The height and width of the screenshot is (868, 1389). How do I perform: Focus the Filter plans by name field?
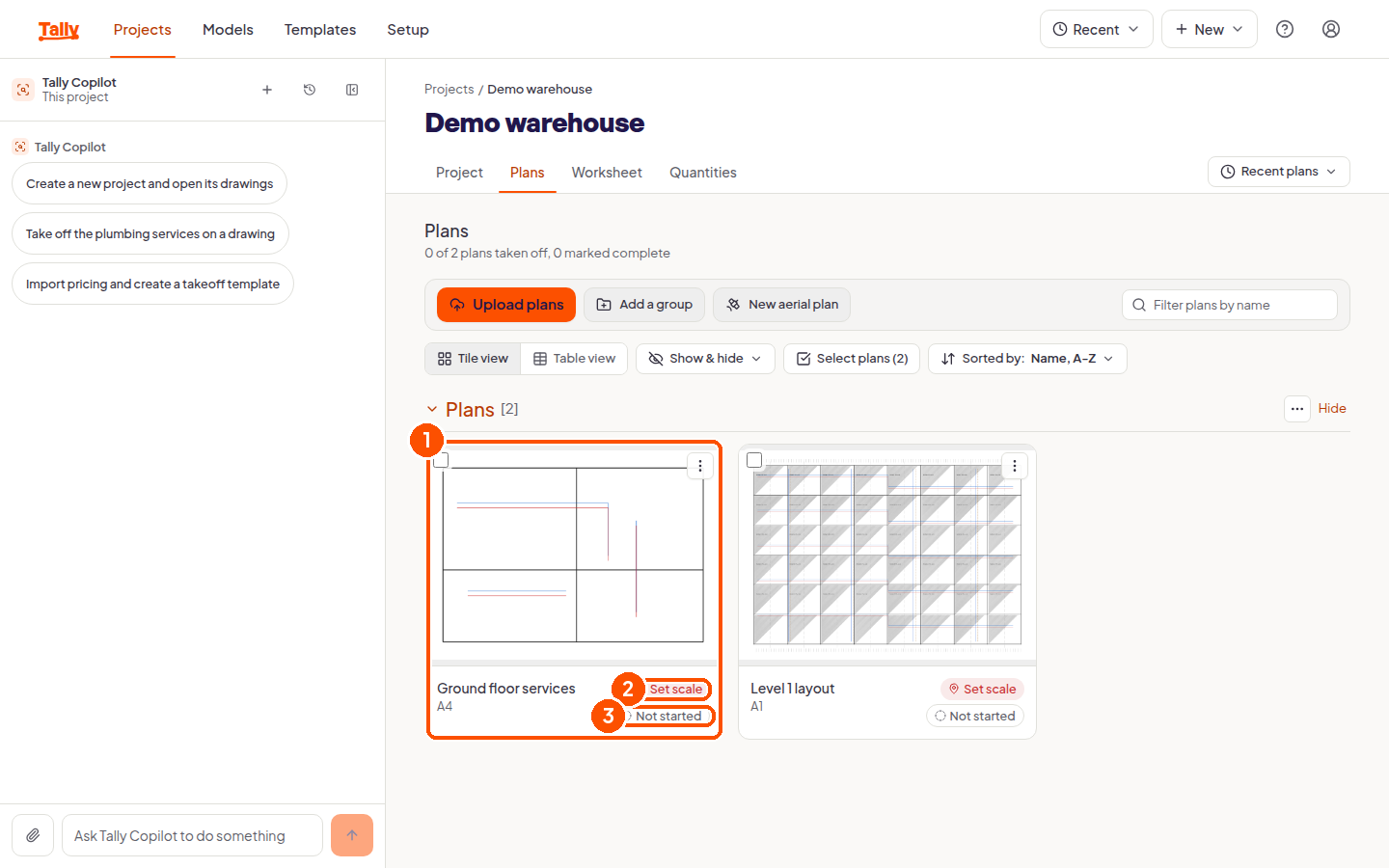[1230, 305]
